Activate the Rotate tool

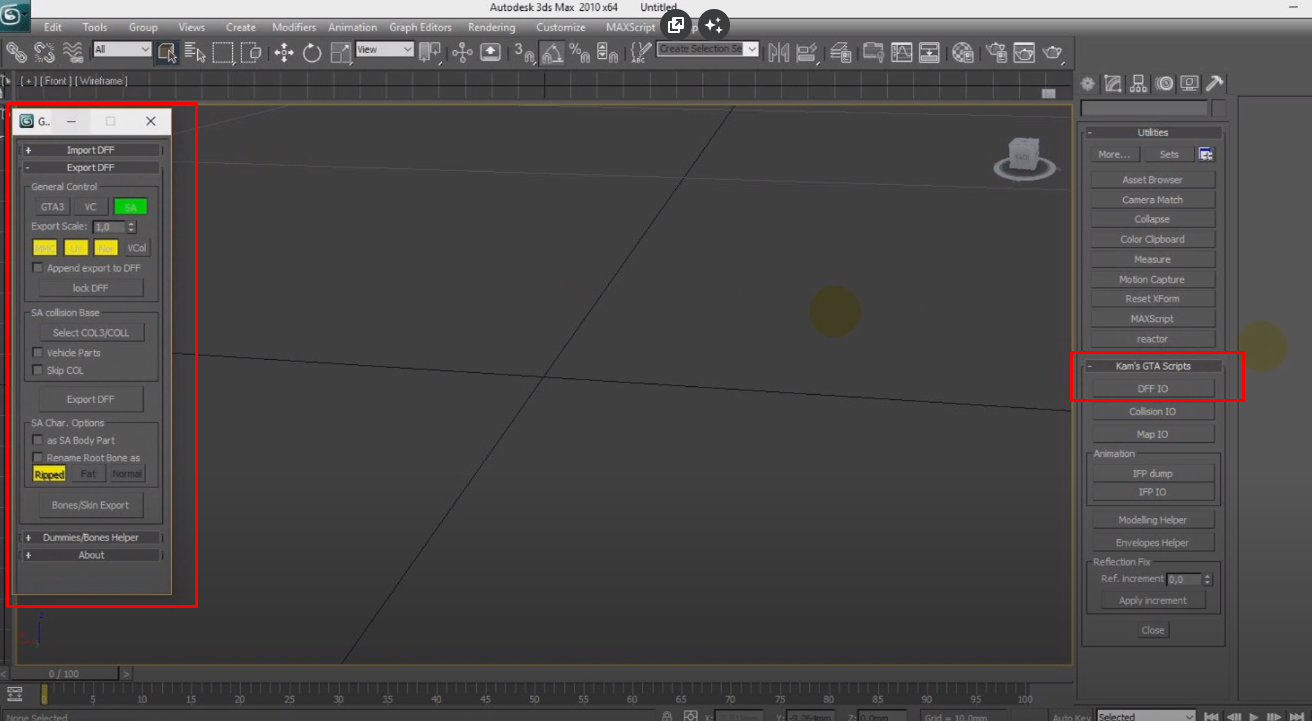[x=312, y=53]
